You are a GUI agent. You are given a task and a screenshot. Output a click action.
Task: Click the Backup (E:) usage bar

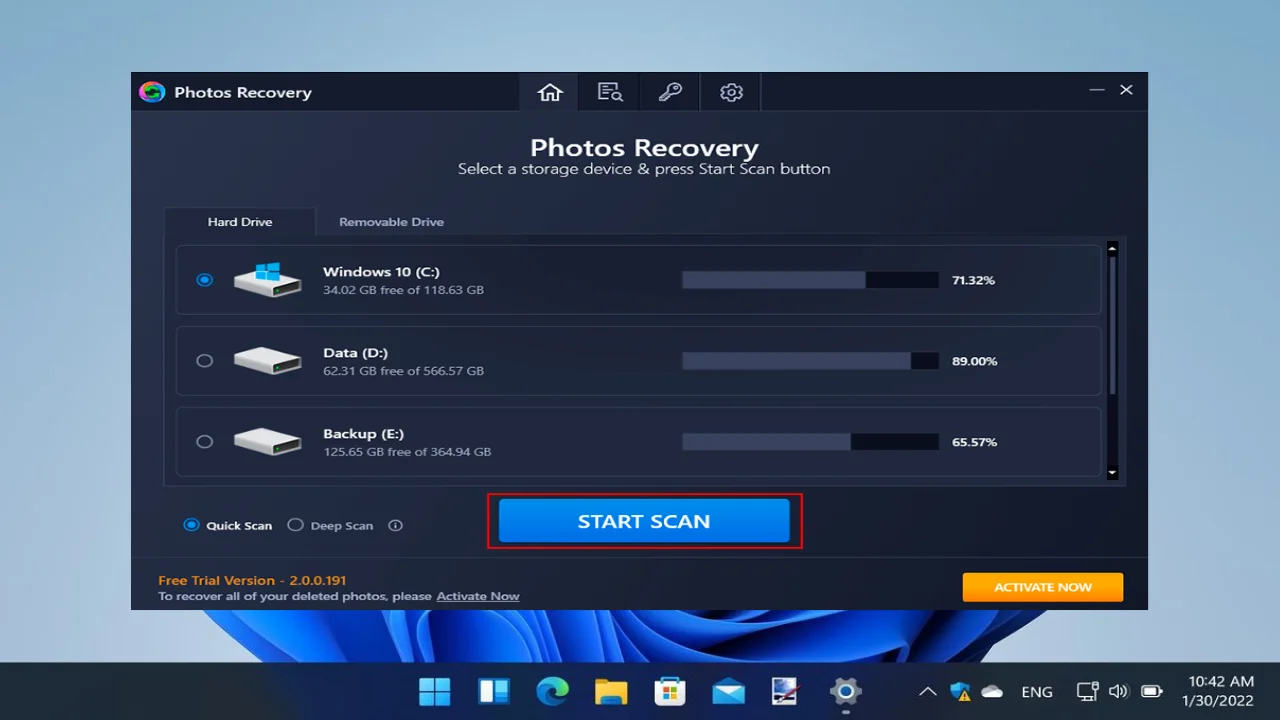click(810, 442)
